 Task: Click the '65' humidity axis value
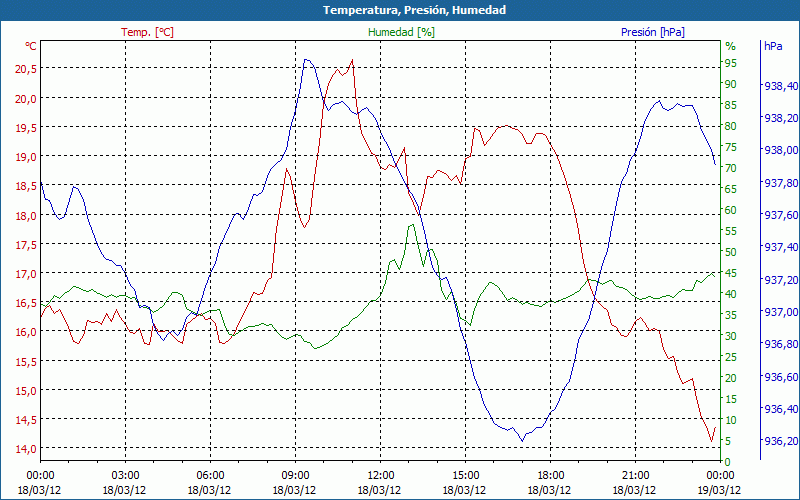[731, 189]
